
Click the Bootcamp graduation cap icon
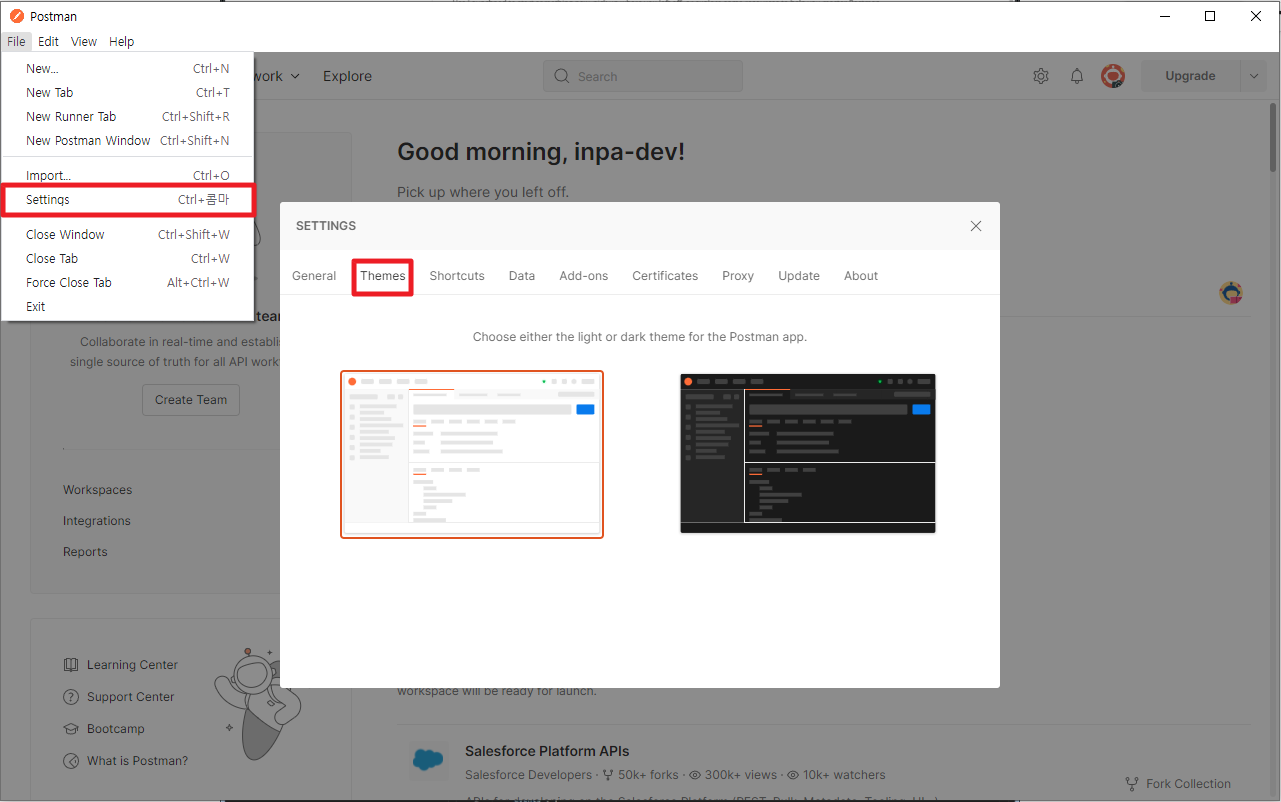coord(71,729)
